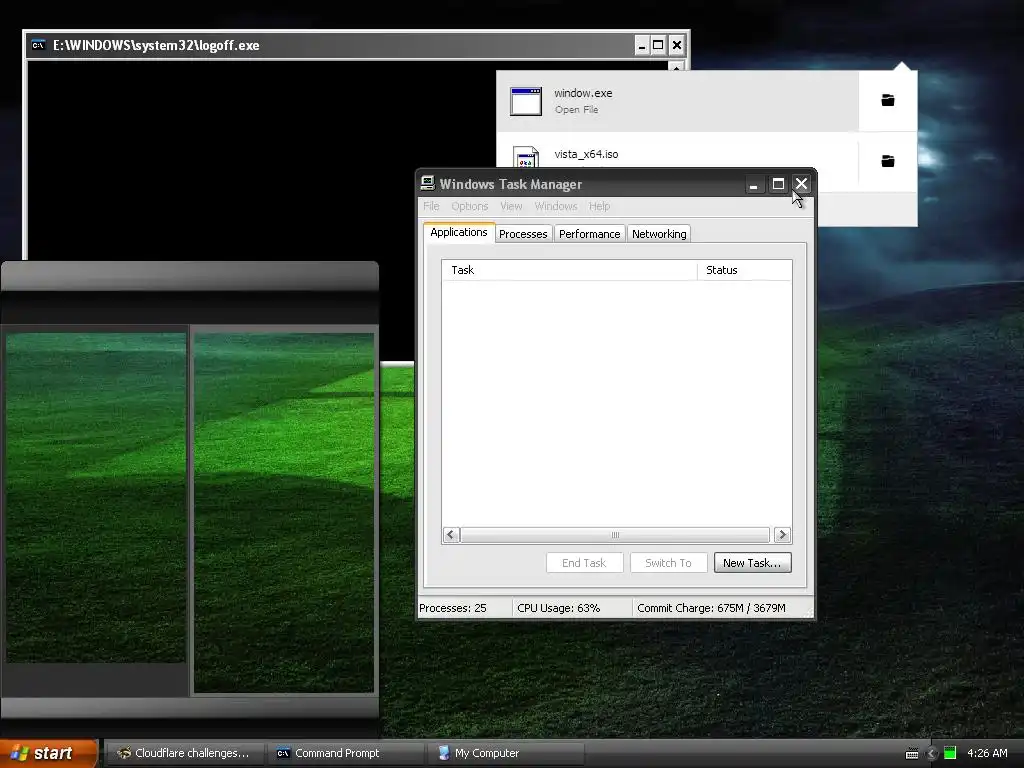Click the keyboard icon in system tray
Screen dimensions: 1024x768
click(x=912, y=754)
